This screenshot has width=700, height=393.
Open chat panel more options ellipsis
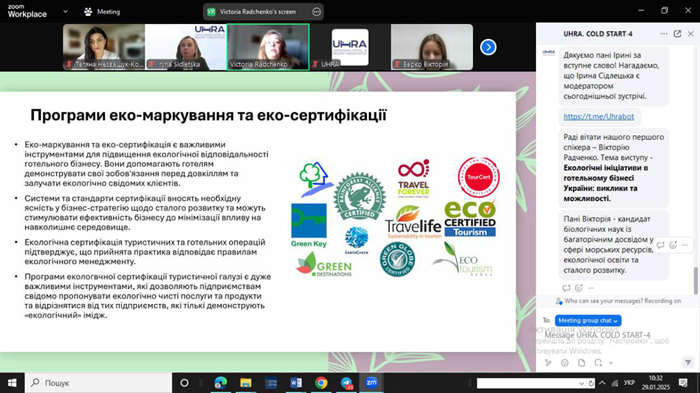click(x=664, y=33)
